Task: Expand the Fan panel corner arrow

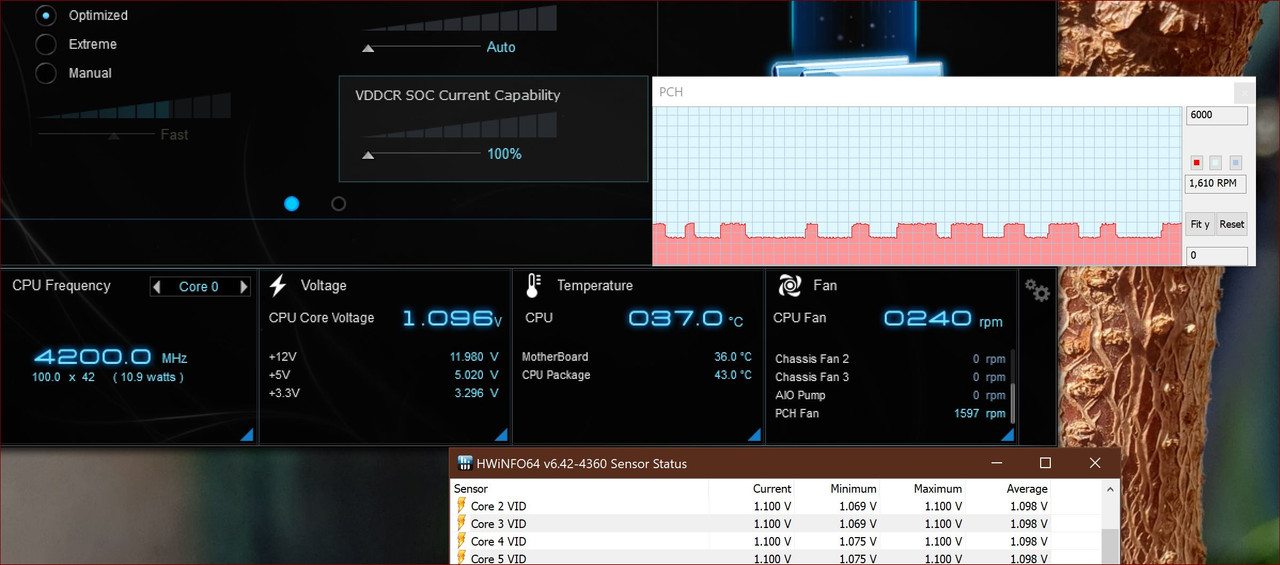Action: (x=1007, y=434)
